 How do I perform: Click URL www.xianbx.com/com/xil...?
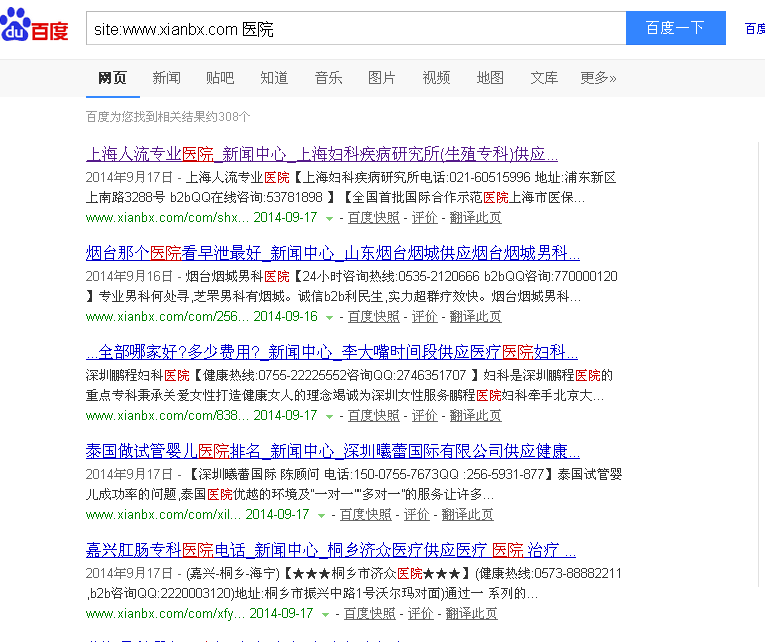[x=163, y=515]
